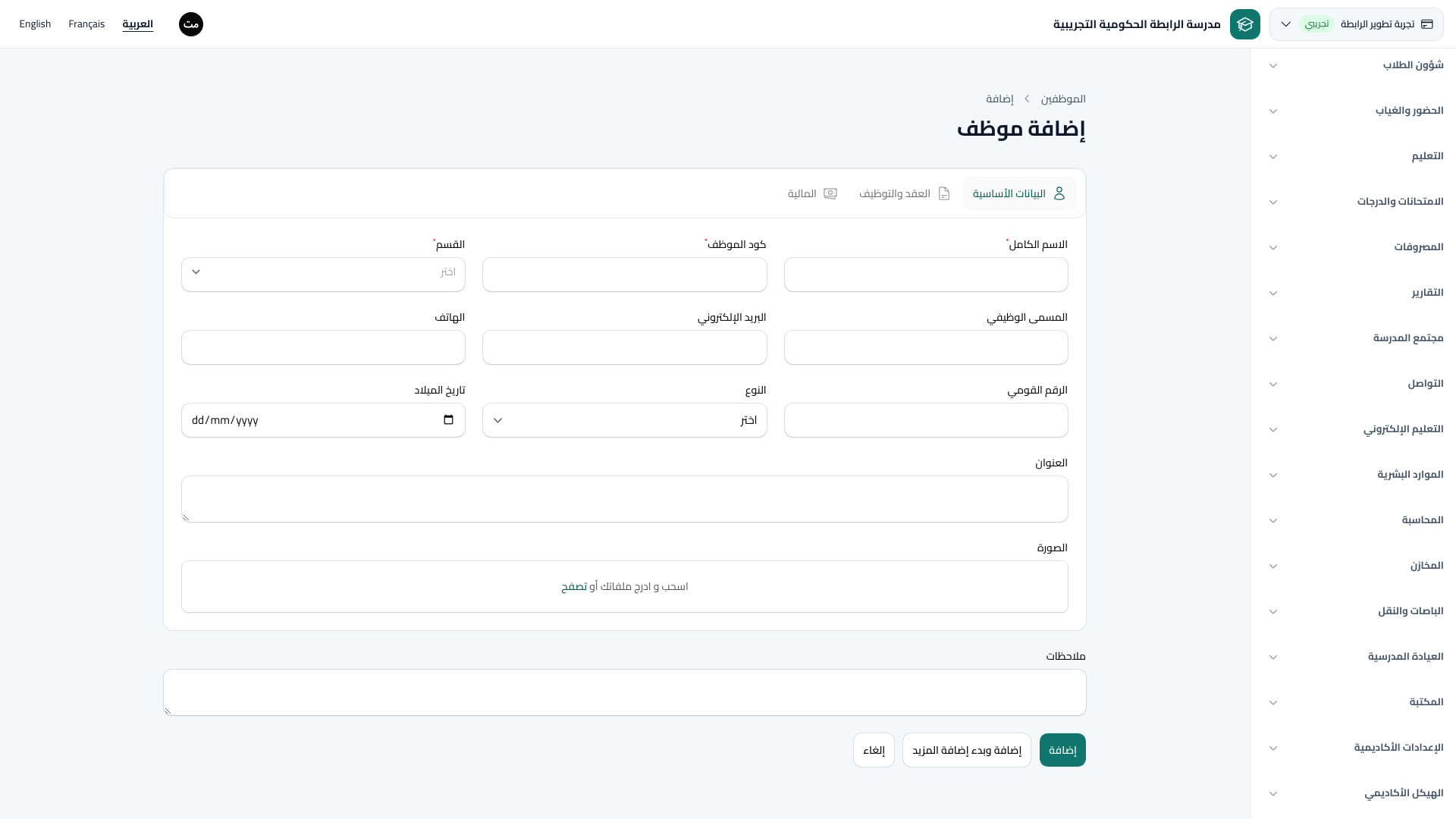Screen dimensions: 1456x819
Task: Switch language to Français
Action: pyautogui.click(x=86, y=24)
